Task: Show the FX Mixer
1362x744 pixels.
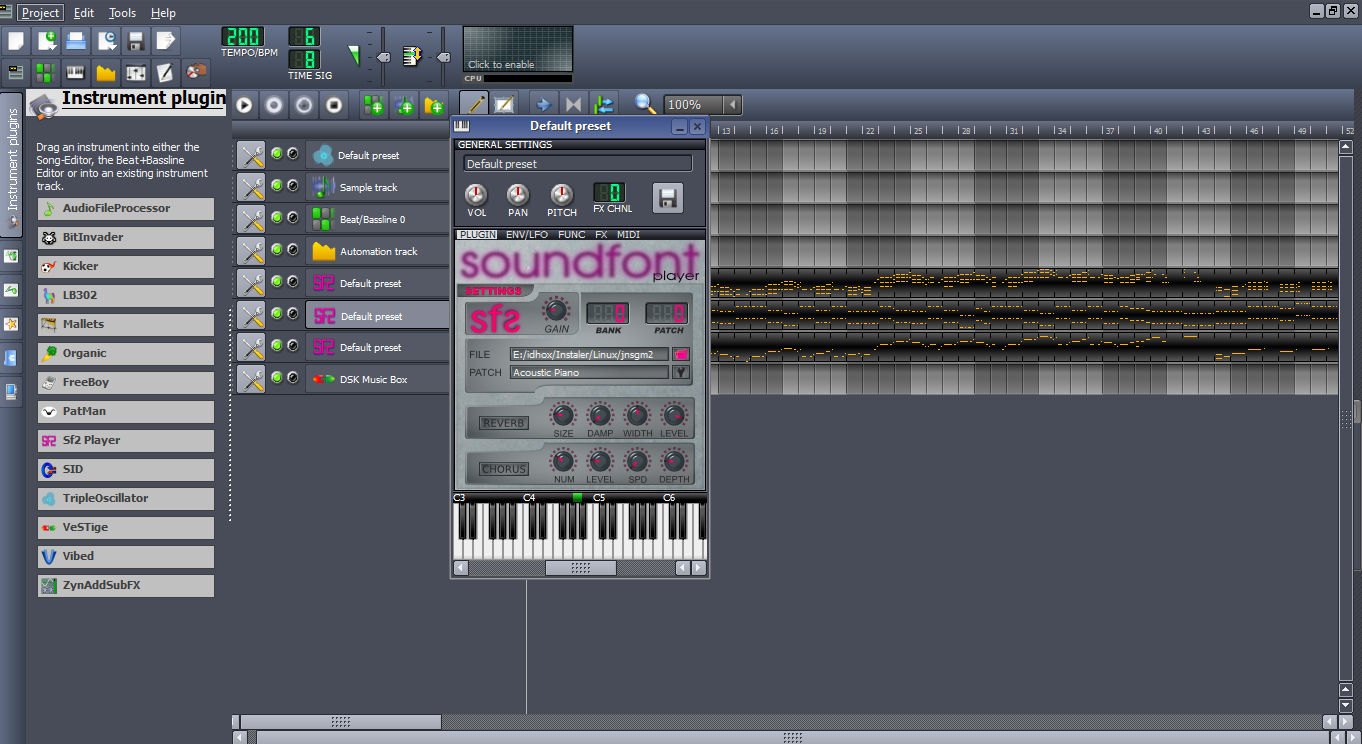Action: point(136,72)
